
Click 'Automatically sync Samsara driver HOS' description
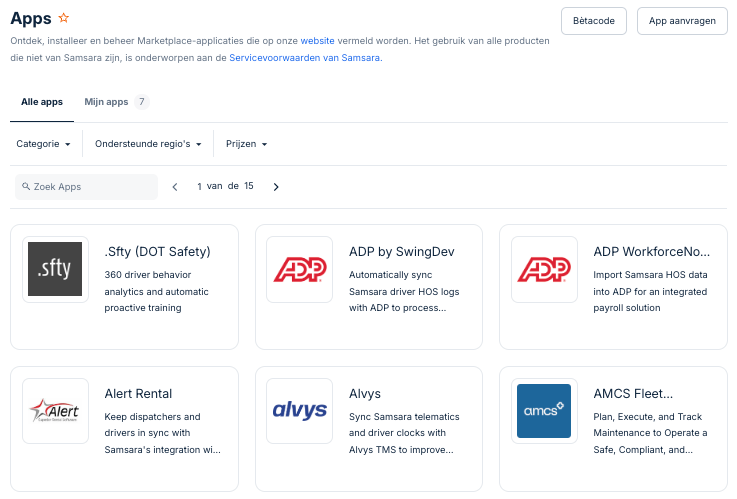tap(404, 291)
